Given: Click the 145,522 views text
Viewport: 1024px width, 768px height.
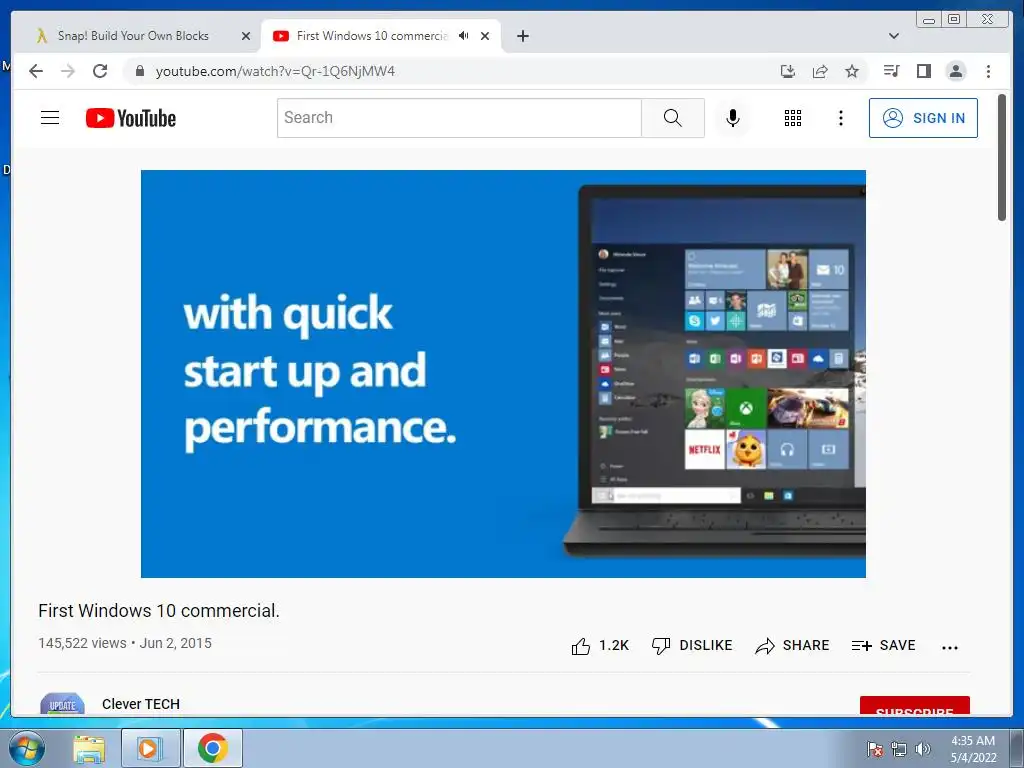Looking at the screenshot, I should click(x=82, y=643).
